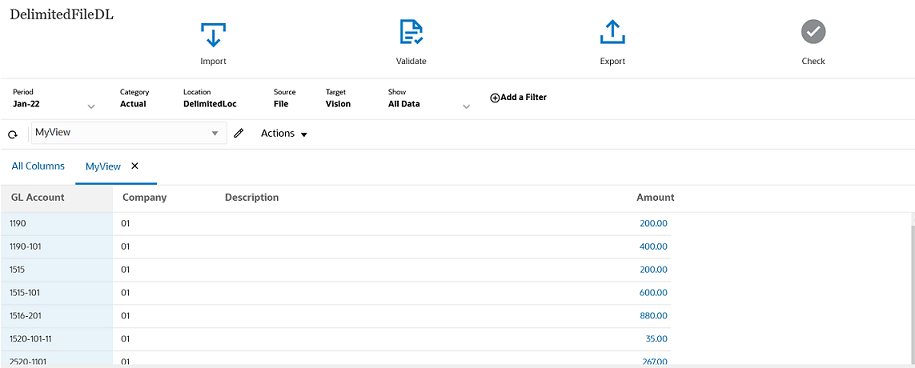915x368 pixels.
Task: Close the MyView tab
Action: tap(135, 166)
